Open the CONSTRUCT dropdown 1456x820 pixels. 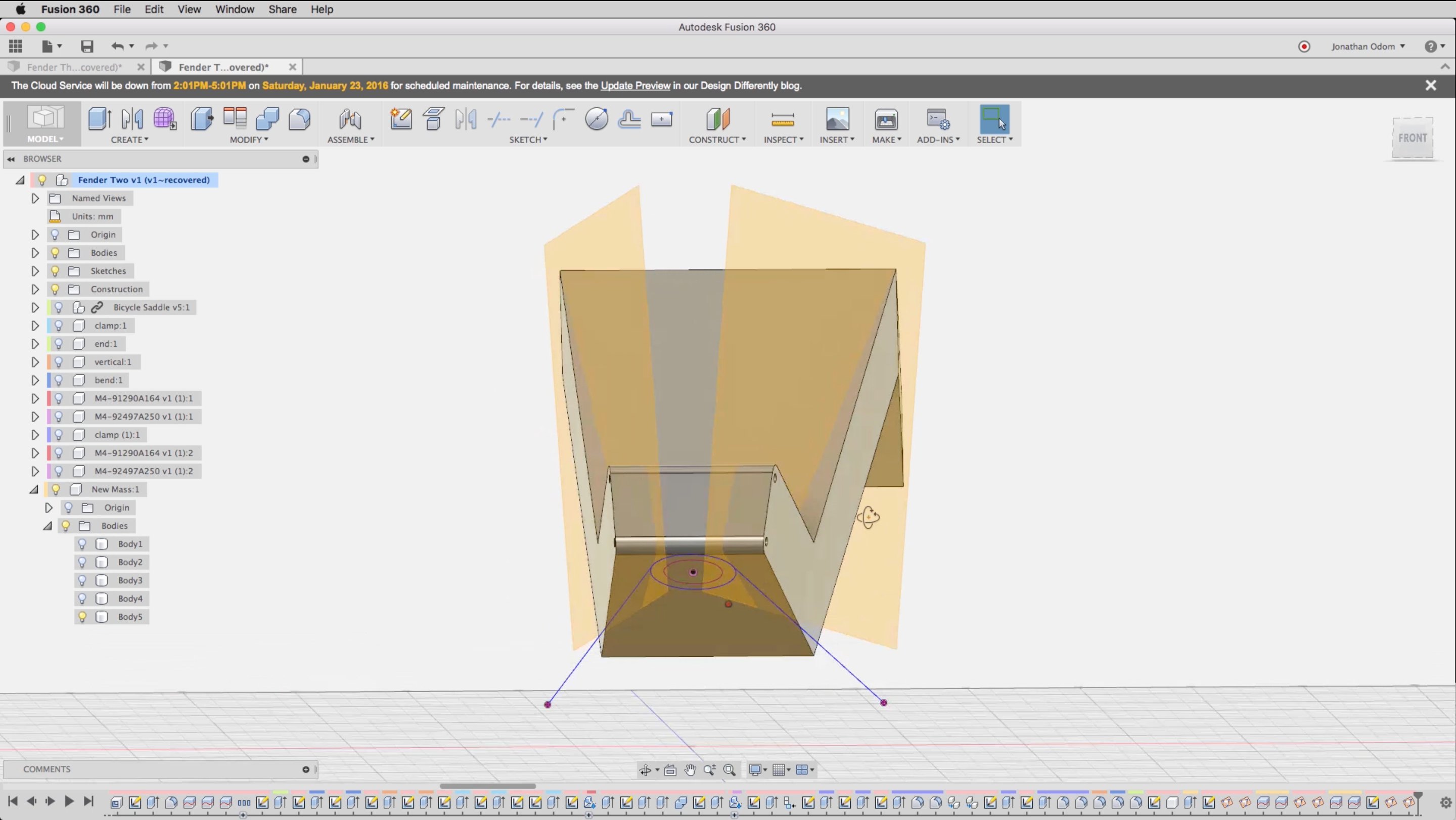(x=717, y=140)
